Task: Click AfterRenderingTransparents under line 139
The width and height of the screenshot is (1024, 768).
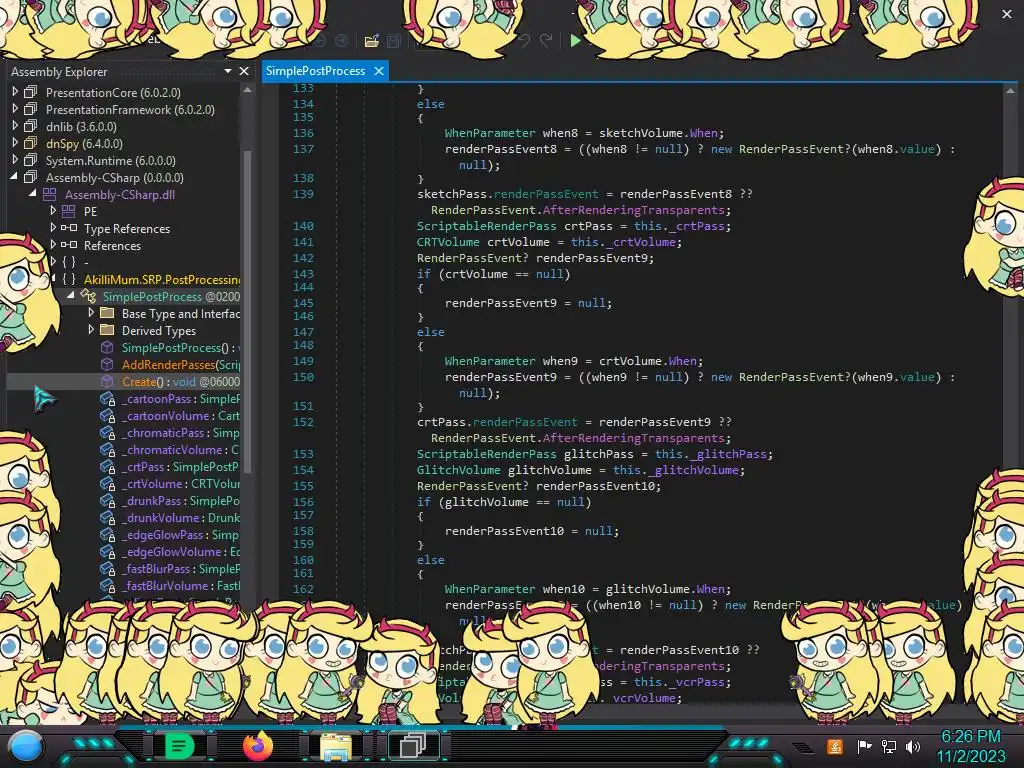Action: click(x=633, y=210)
